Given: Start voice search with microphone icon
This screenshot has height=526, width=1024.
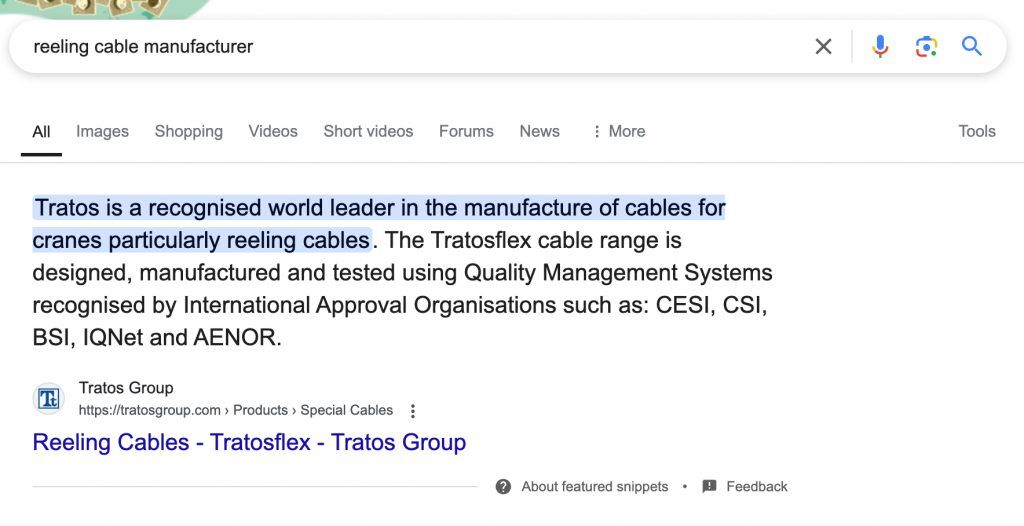Looking at the screenshot, I should tap(880, 47).
